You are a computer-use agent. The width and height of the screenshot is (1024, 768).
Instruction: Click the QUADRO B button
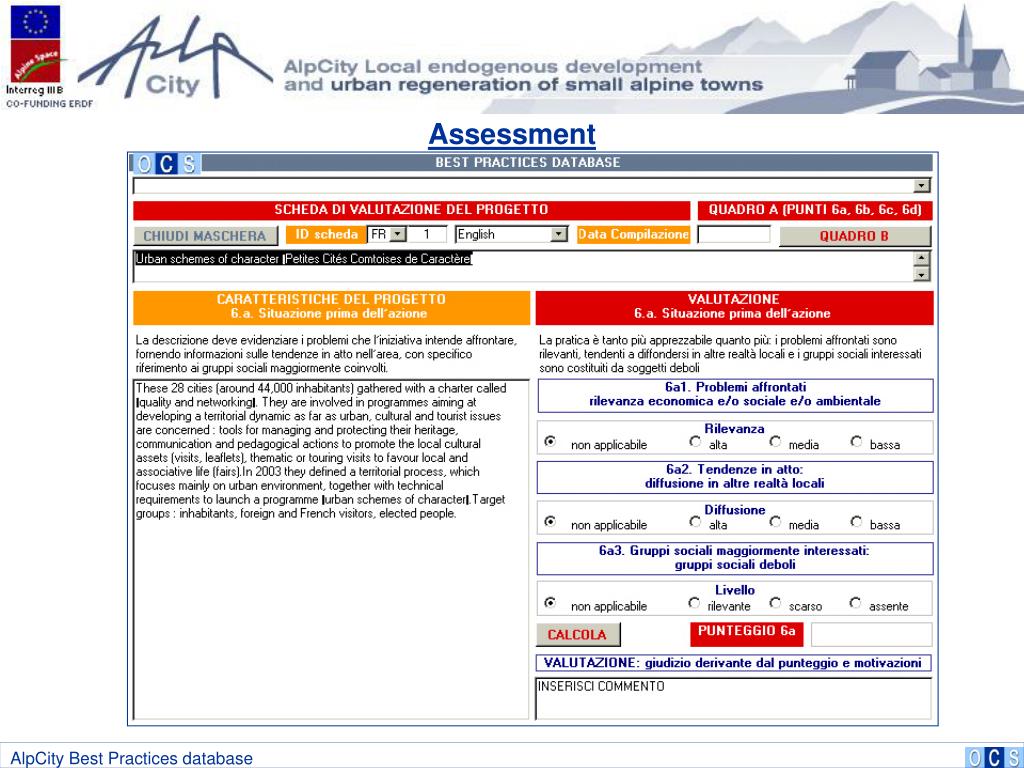point(855,236)
